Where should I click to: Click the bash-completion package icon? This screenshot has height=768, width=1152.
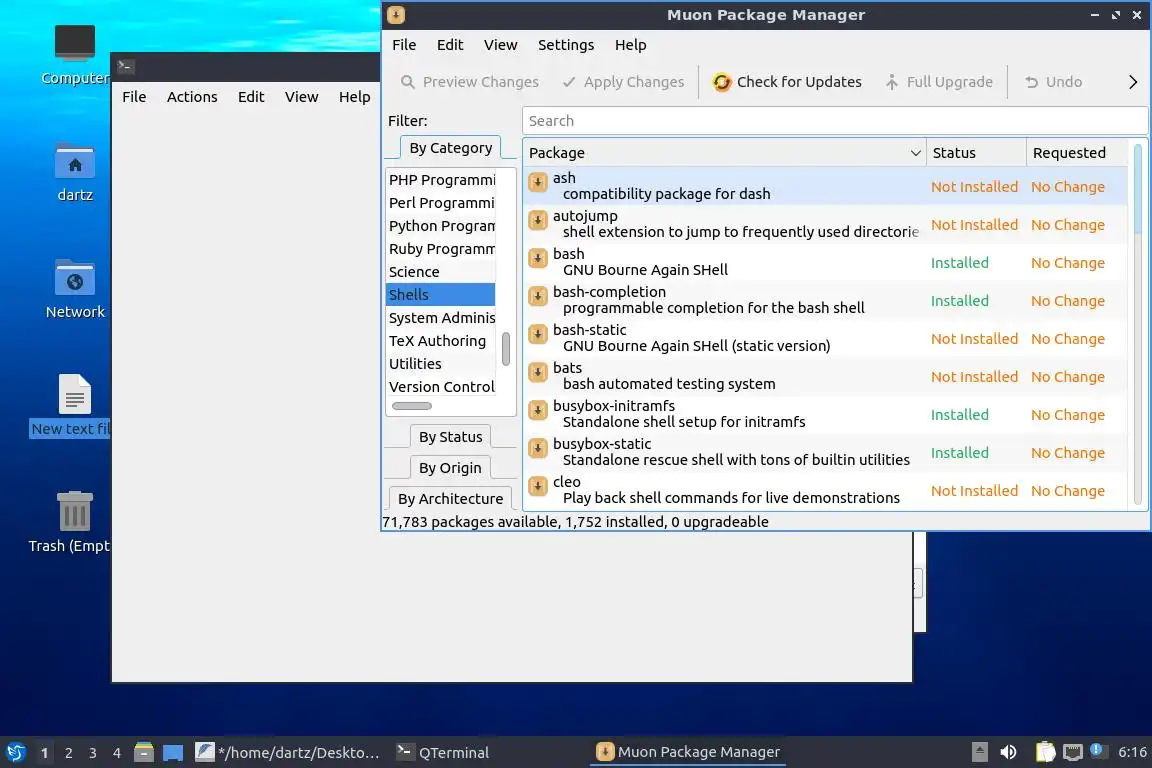pos(538,295)
